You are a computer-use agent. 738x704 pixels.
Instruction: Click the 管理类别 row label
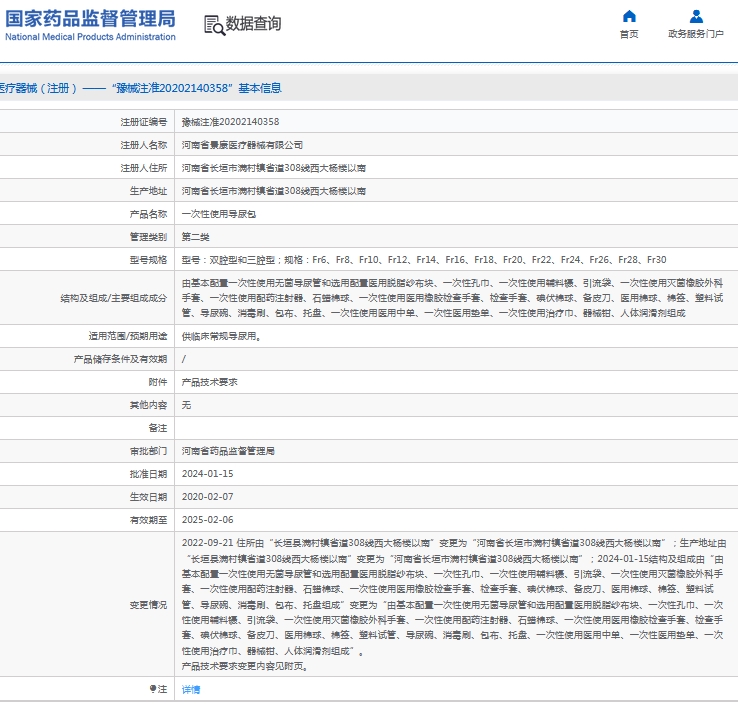tap(148, 237)
